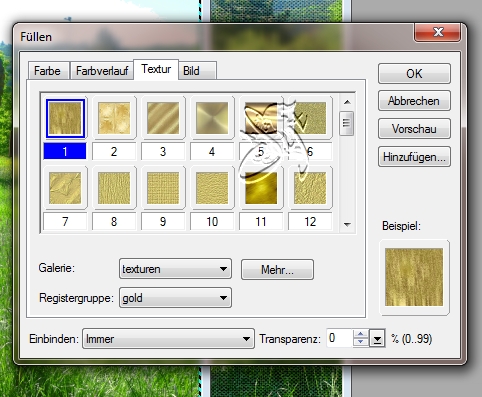
Task: Click the highlighted label 1
Action: (65, 151)
